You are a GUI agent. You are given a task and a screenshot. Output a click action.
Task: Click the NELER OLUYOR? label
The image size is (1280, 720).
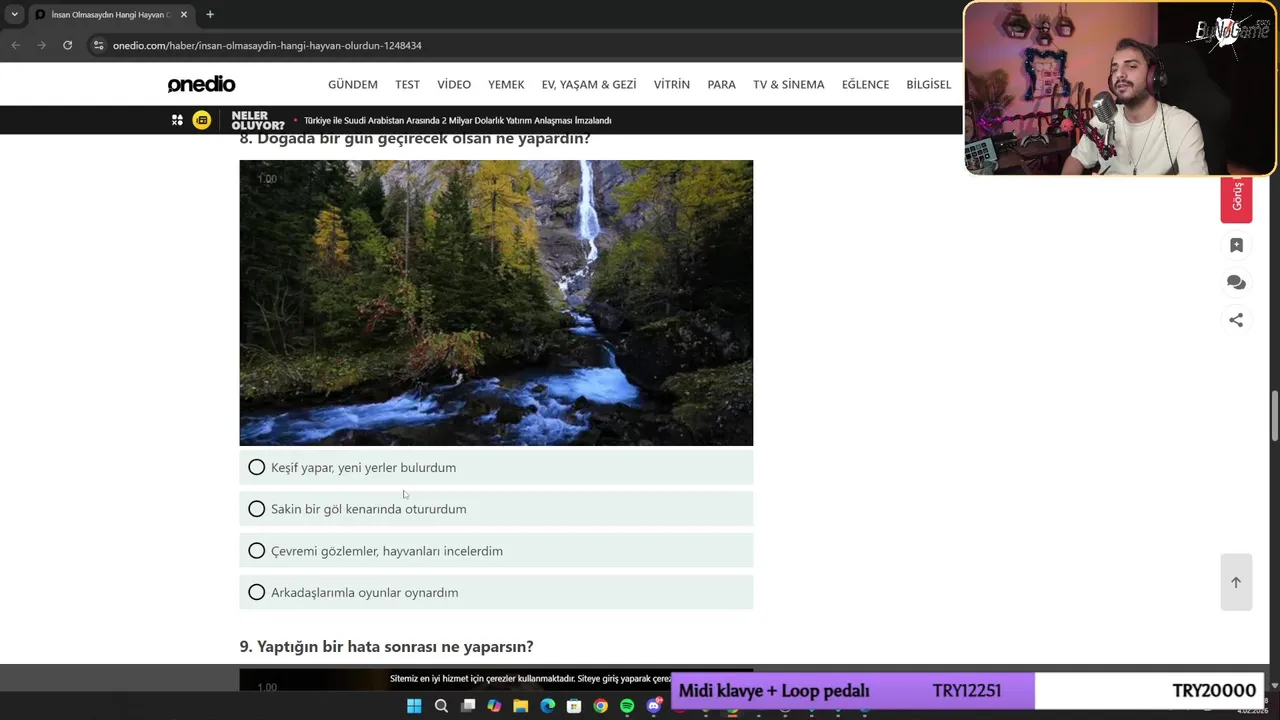pos(258,120)
